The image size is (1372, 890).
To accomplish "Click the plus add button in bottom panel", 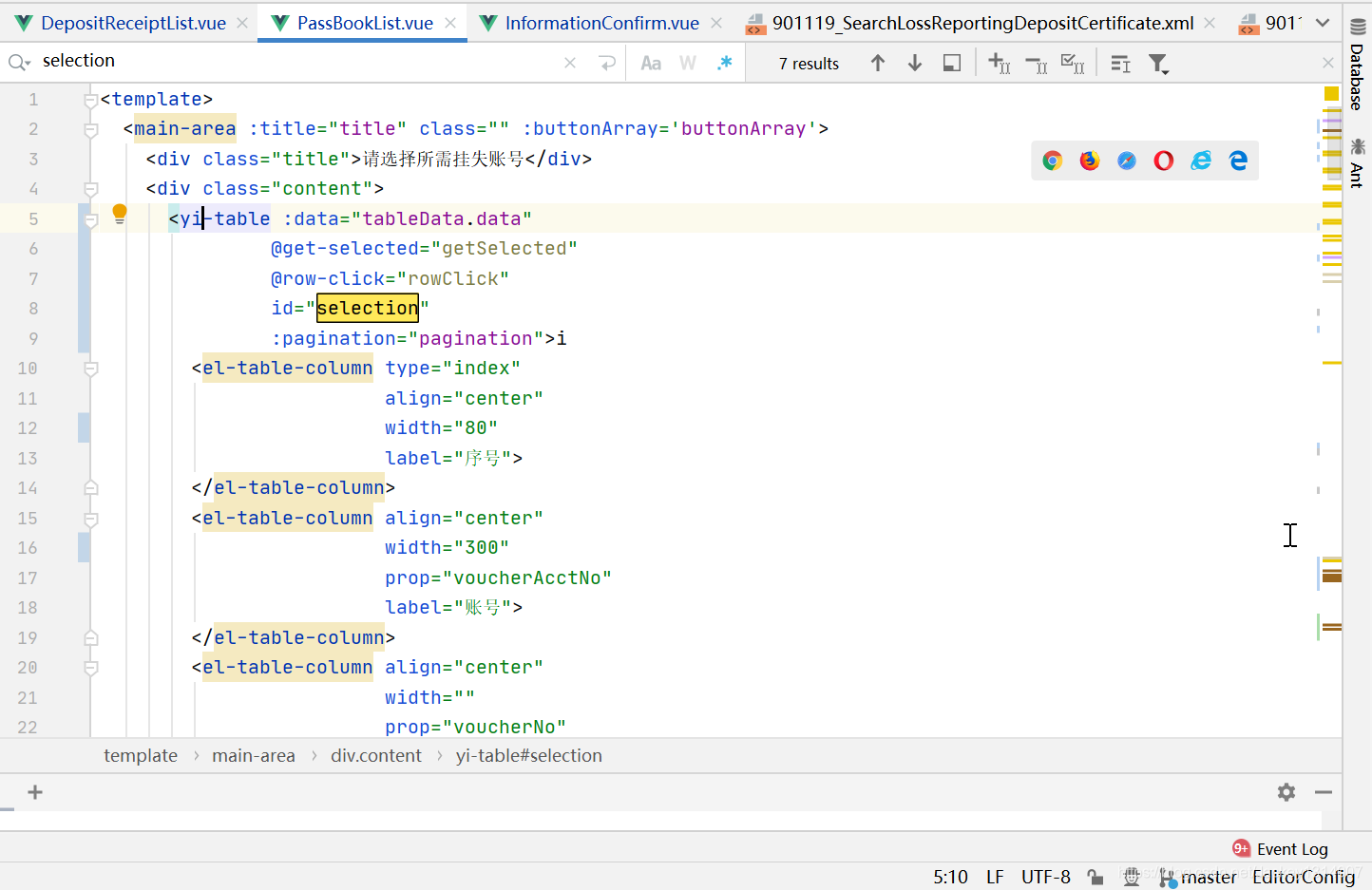I will (x=35, y=792).
